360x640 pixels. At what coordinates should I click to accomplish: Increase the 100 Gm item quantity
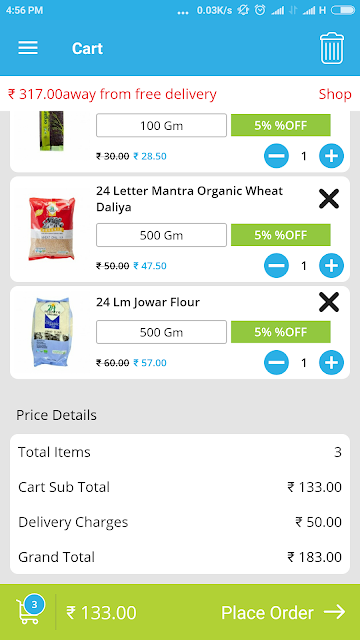click(331, 156)
